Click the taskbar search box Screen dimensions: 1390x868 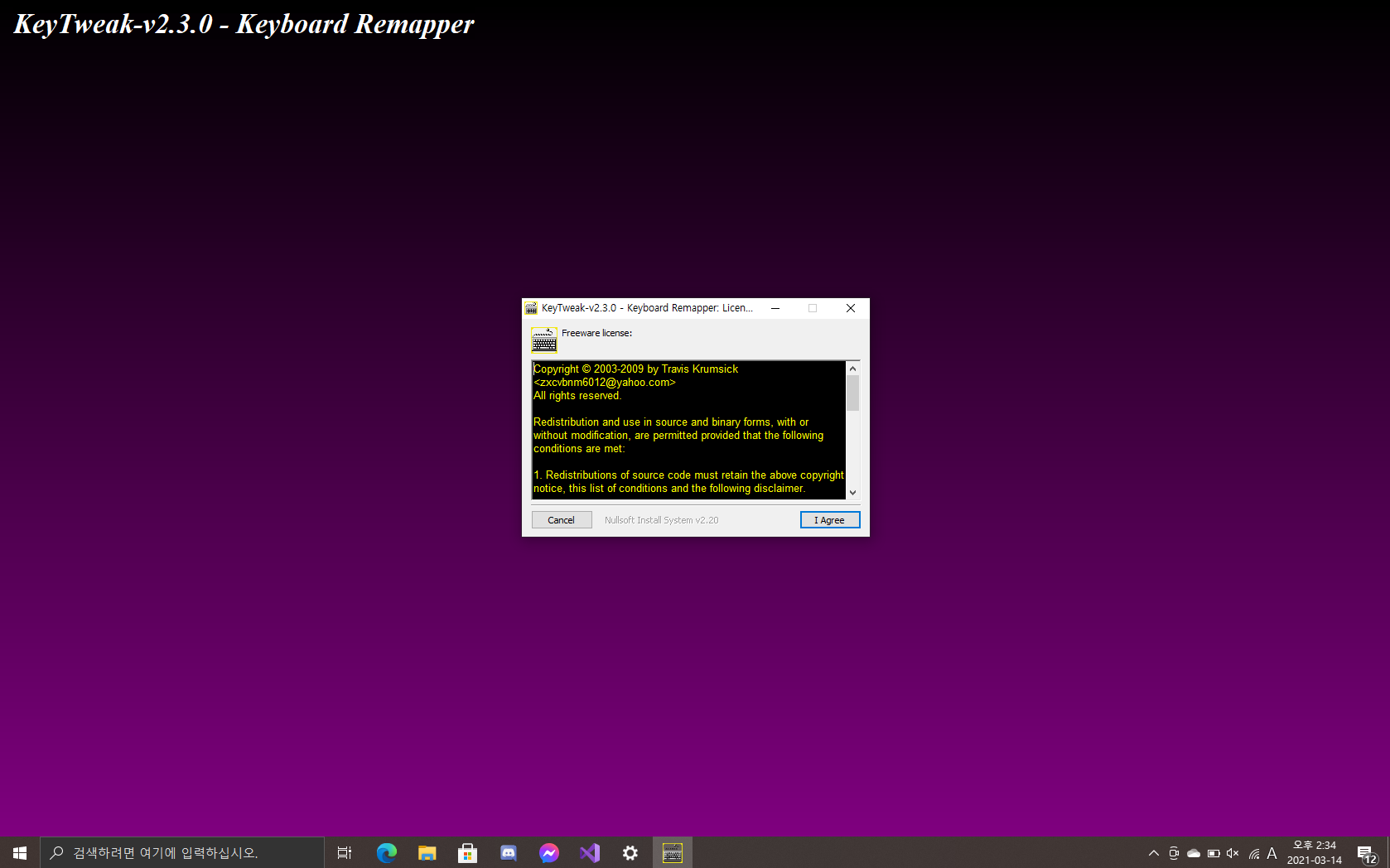pyautogui.click(x=182, y=852)
